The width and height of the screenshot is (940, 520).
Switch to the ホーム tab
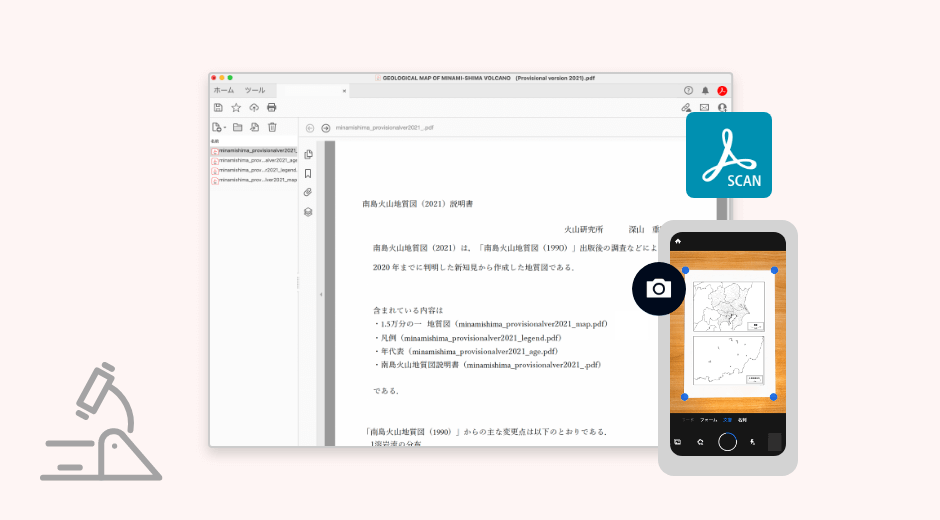coord(224,91)
